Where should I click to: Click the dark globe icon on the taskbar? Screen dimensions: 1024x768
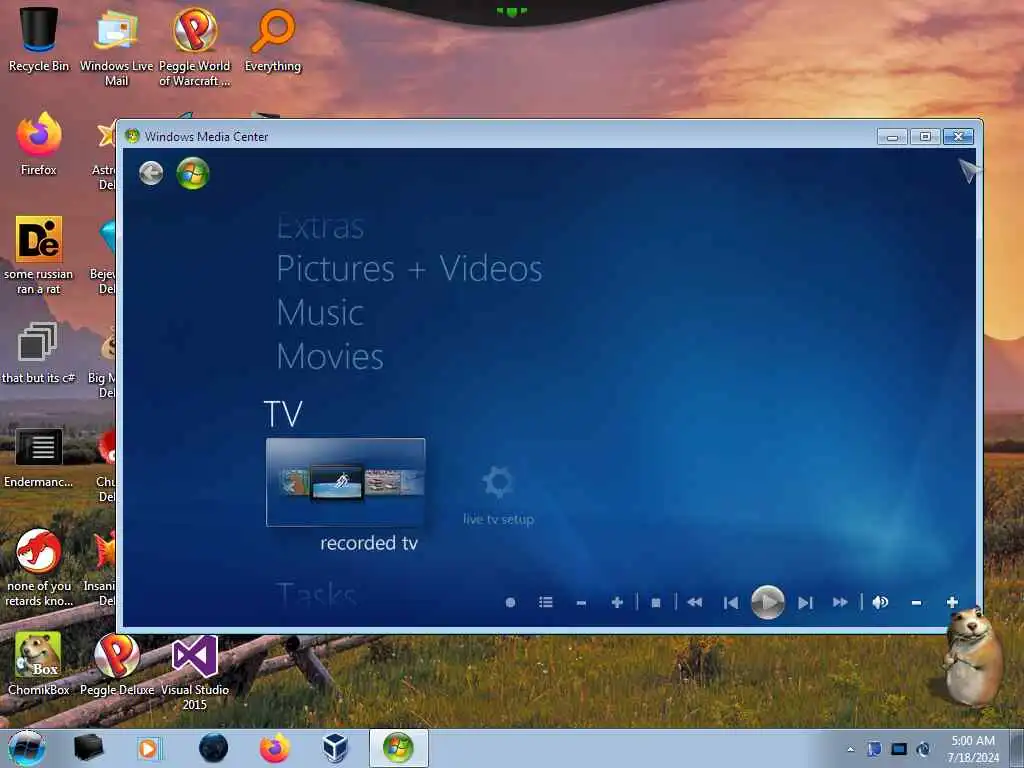[213, 748]
